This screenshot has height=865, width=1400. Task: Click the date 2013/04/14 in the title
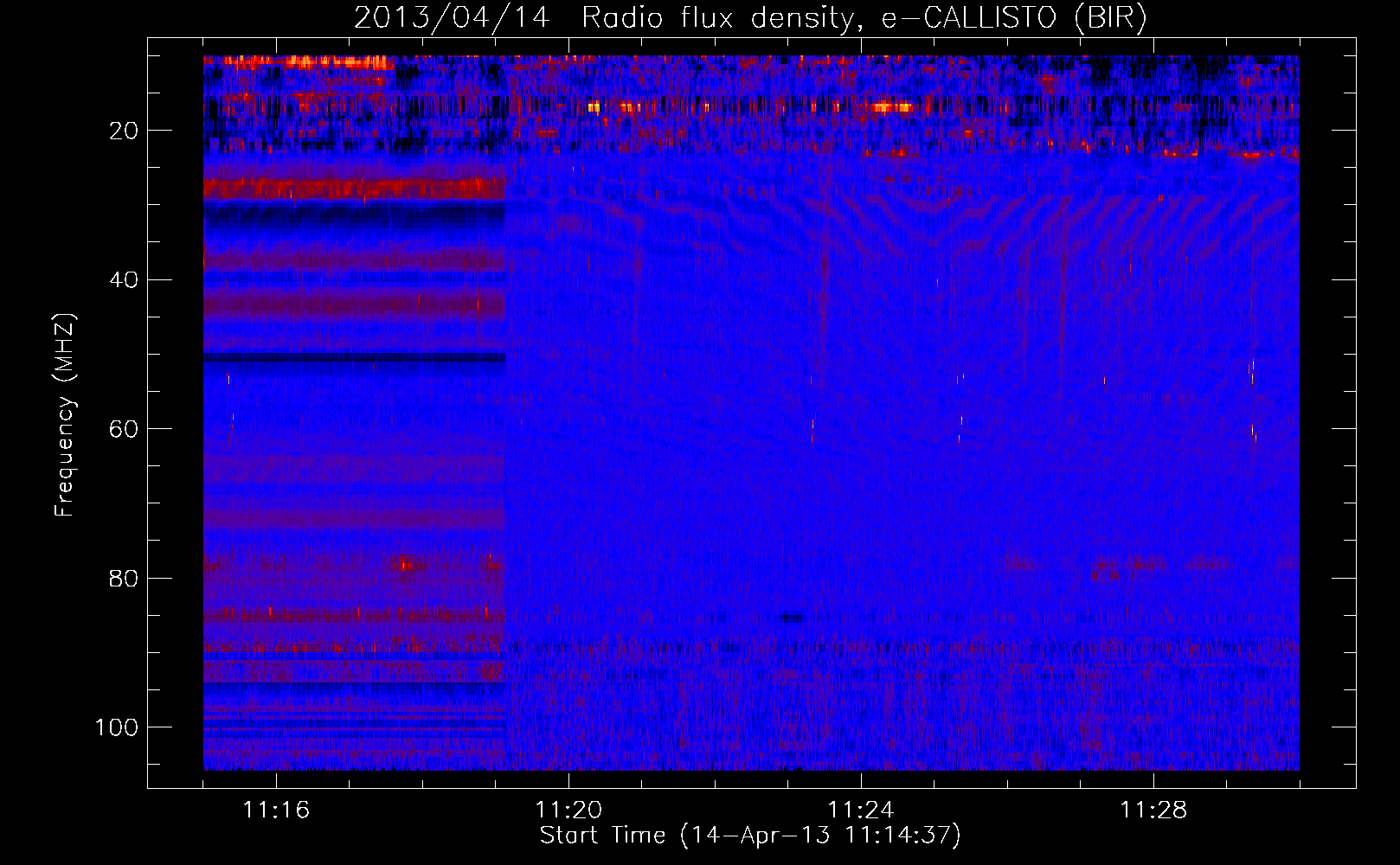pos(452,18)
